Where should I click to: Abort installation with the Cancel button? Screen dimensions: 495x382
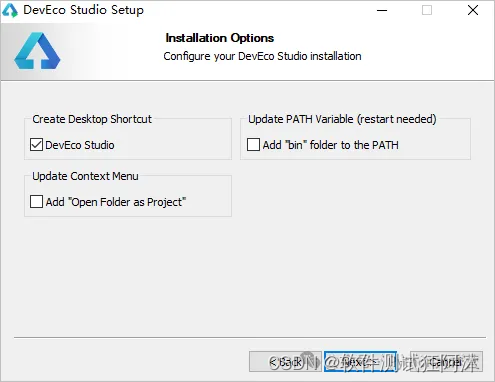[446, 361]
